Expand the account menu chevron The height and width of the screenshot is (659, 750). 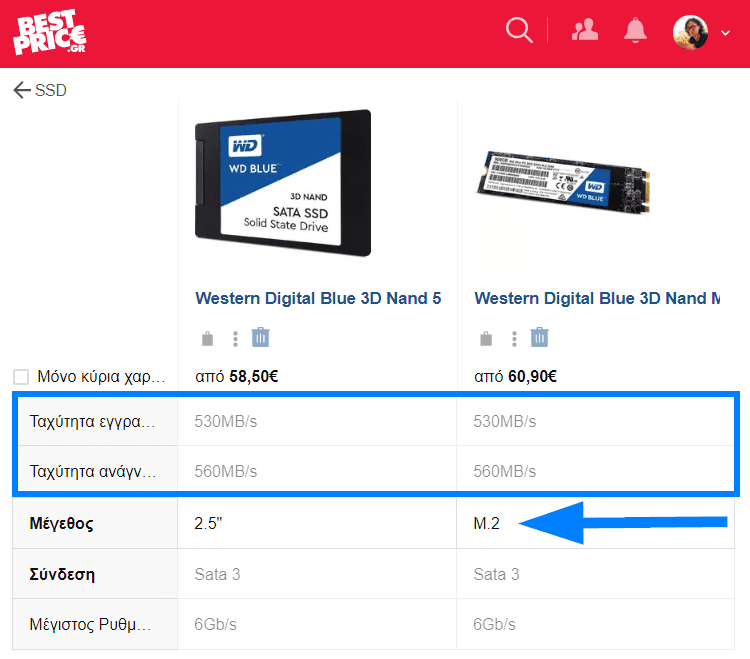tap(725, 33)
